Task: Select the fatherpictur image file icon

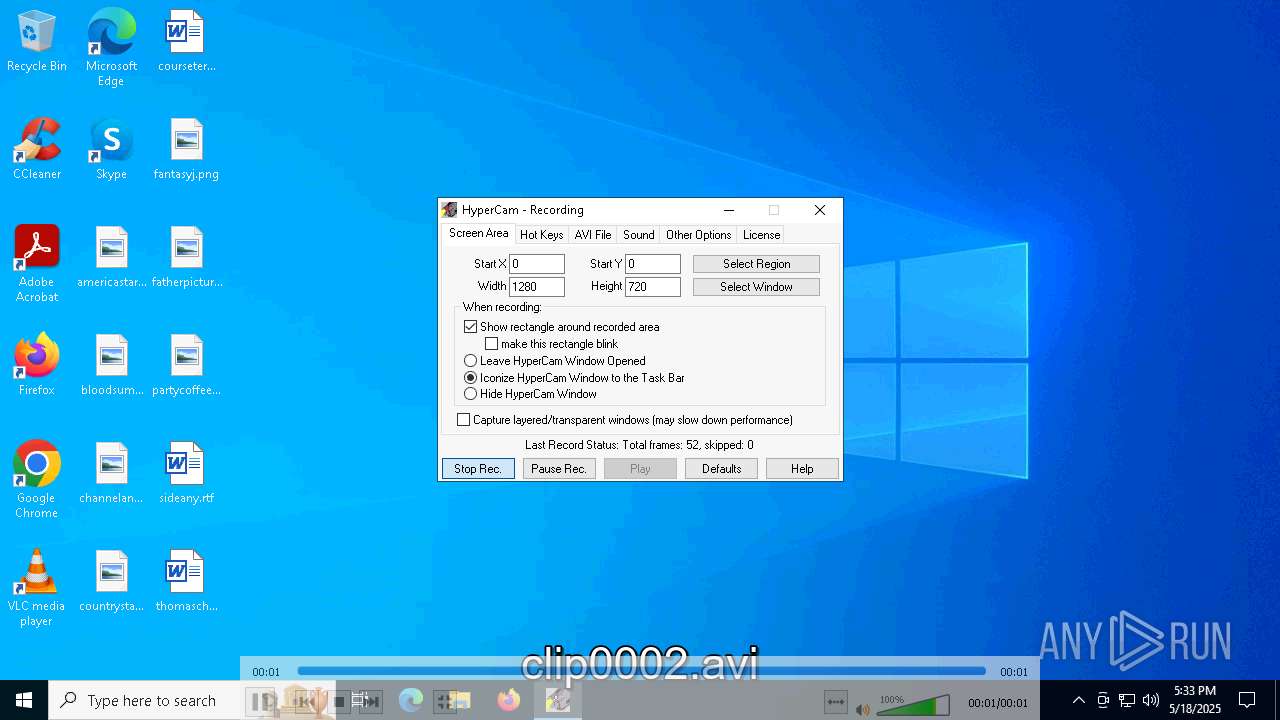Action: pyautogui.click(x=187, y=257)
